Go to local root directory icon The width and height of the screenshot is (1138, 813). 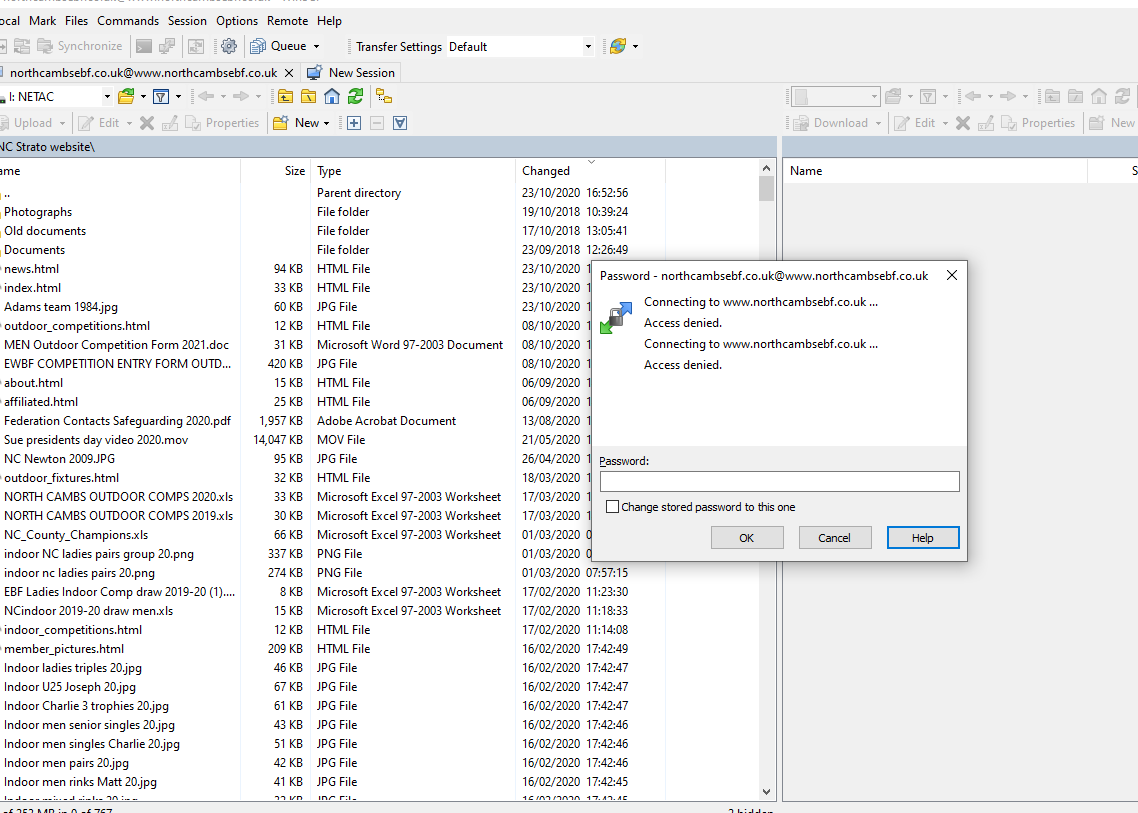tap(309, 96)
